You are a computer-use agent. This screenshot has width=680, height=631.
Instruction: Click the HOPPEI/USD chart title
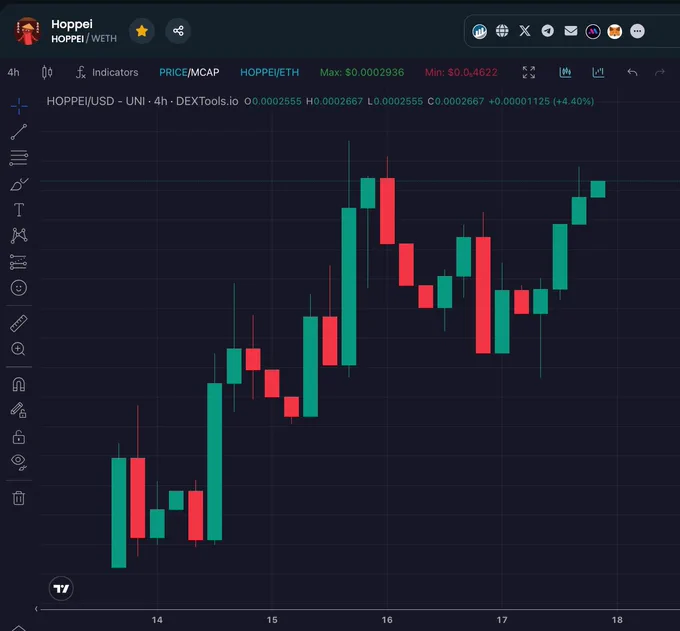click(142, 101)
